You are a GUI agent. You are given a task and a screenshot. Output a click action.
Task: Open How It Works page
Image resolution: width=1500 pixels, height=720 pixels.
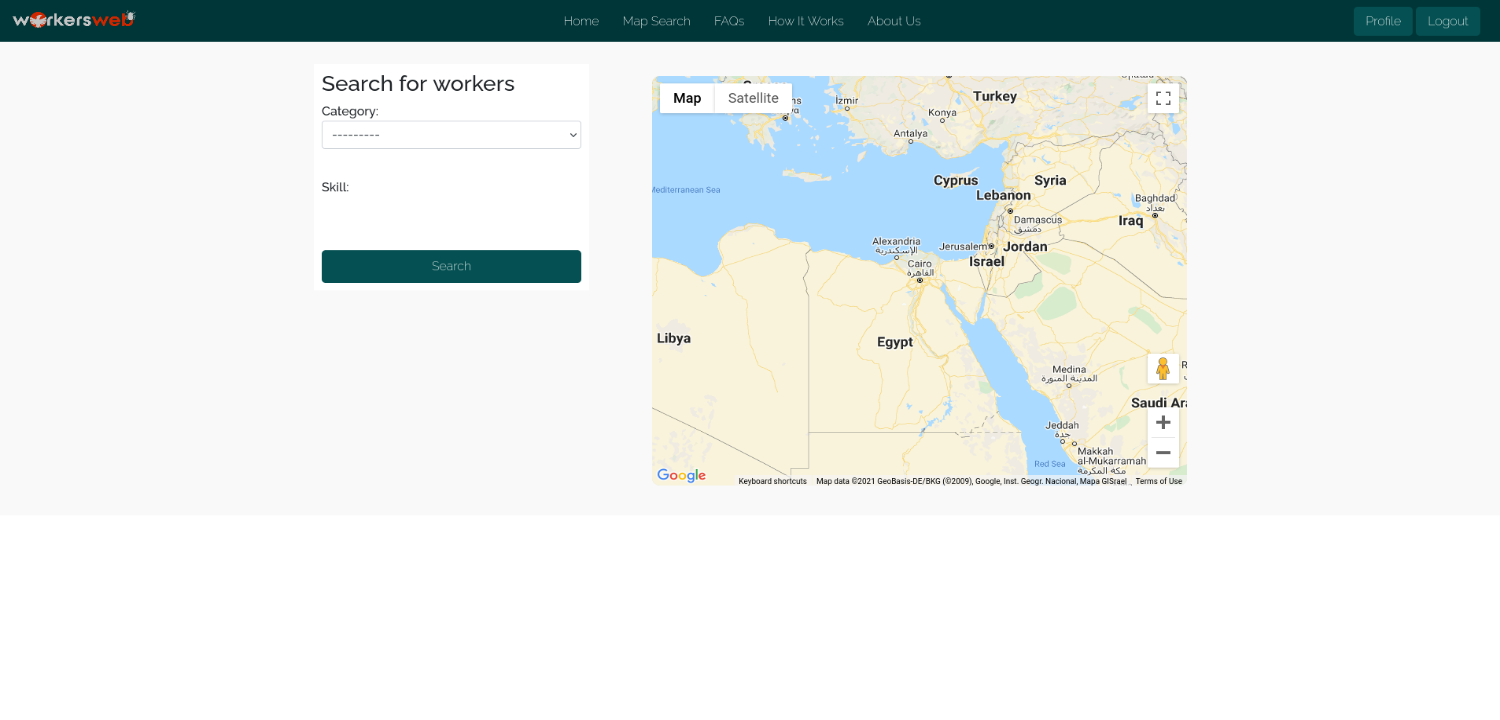pos(805,21)
